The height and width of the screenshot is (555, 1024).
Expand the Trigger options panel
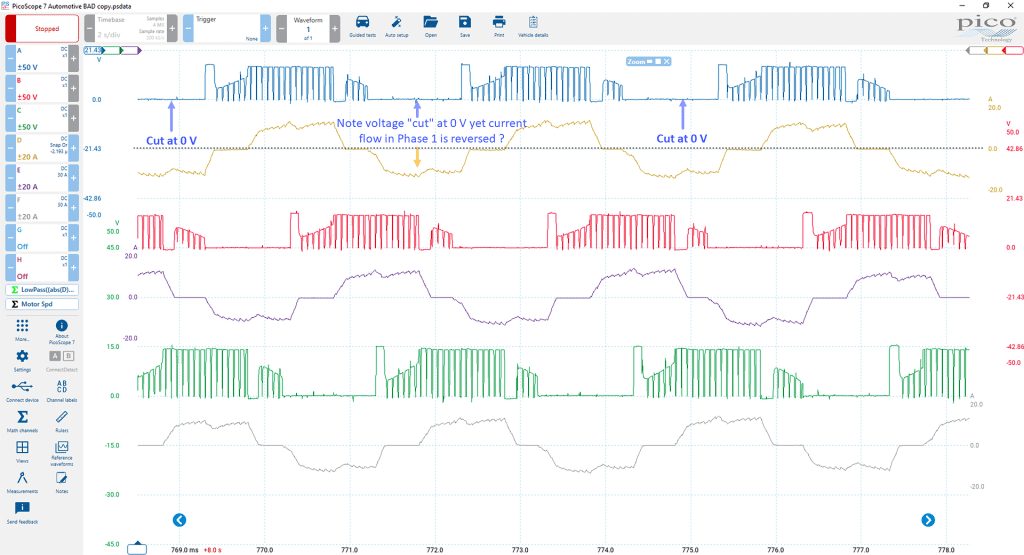227,29
